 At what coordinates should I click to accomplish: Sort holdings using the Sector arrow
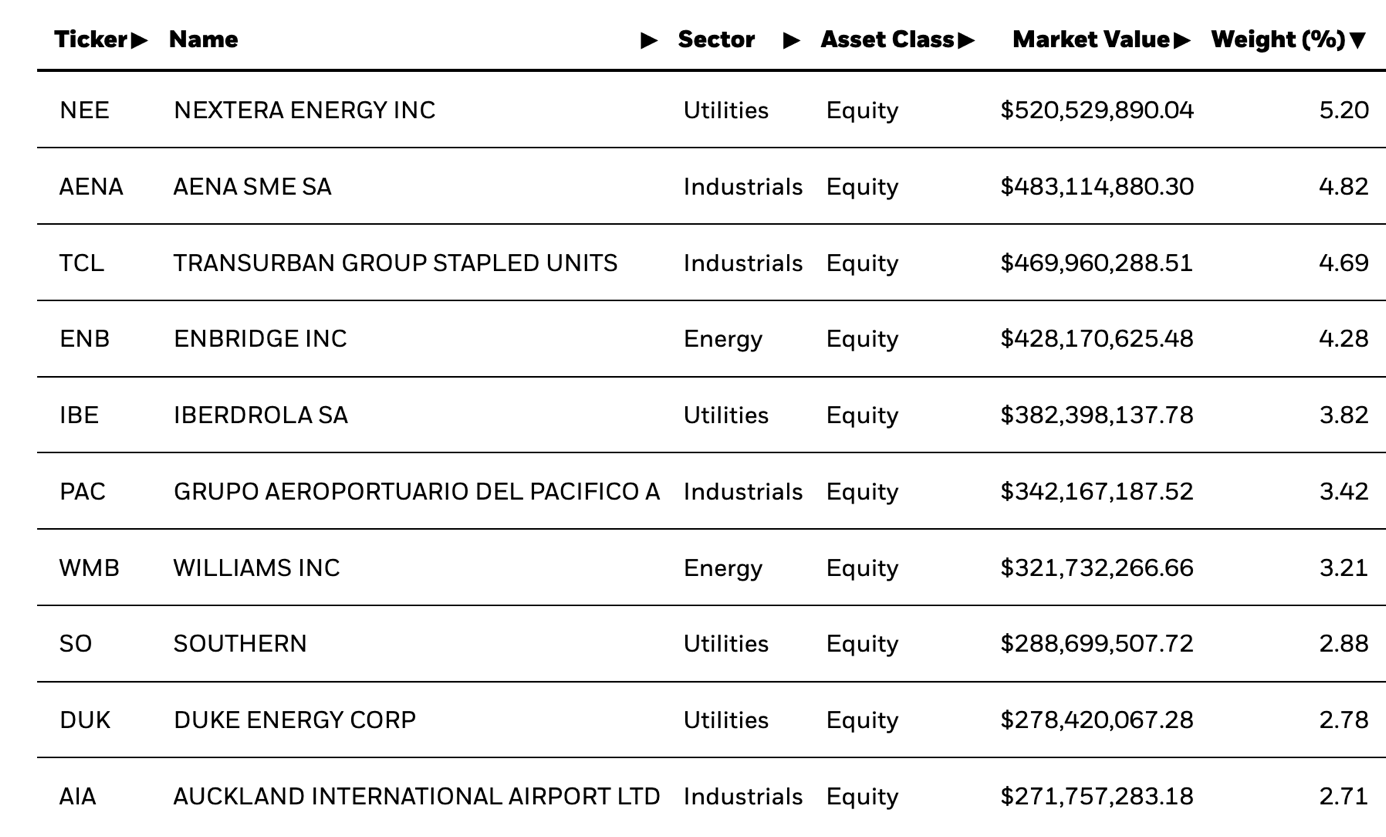point(791,40)
